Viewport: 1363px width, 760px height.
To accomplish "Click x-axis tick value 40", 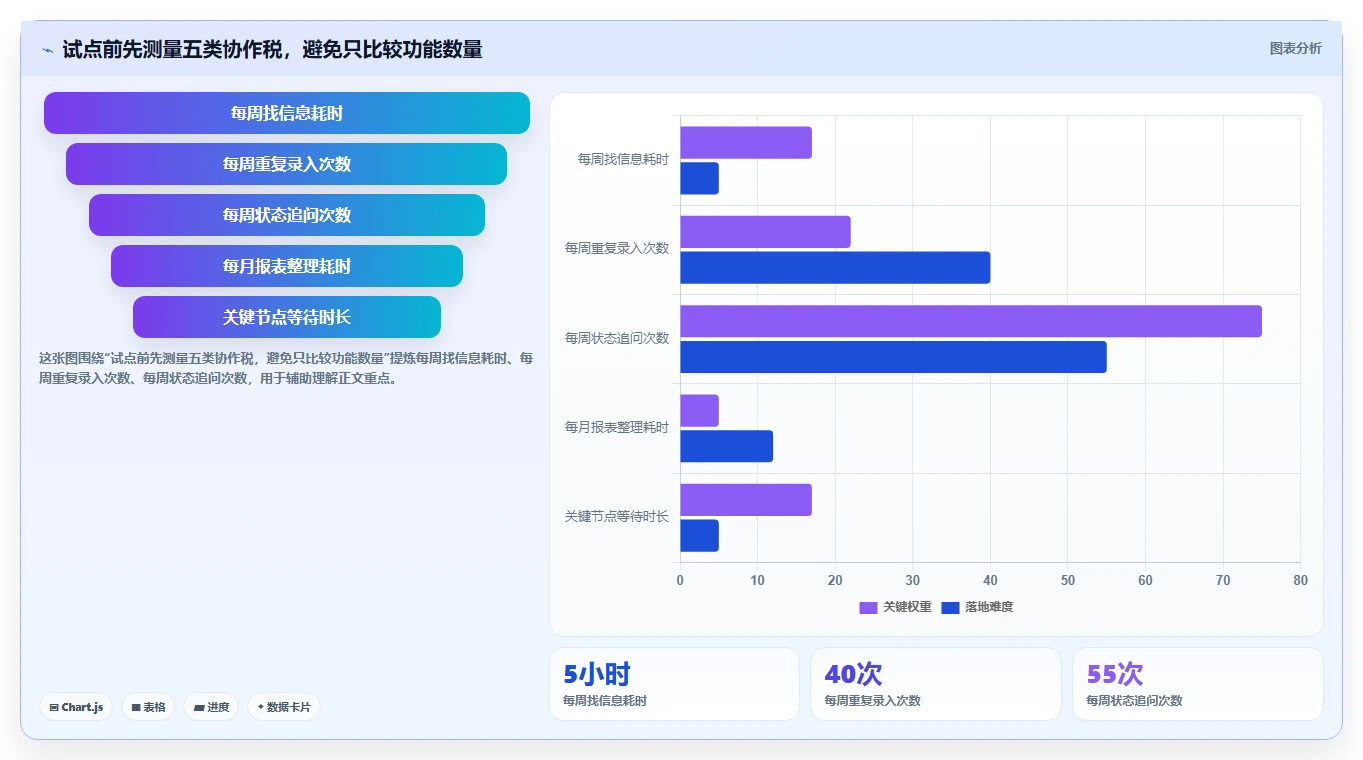I will pyautogui.click(x=990, y=580).
